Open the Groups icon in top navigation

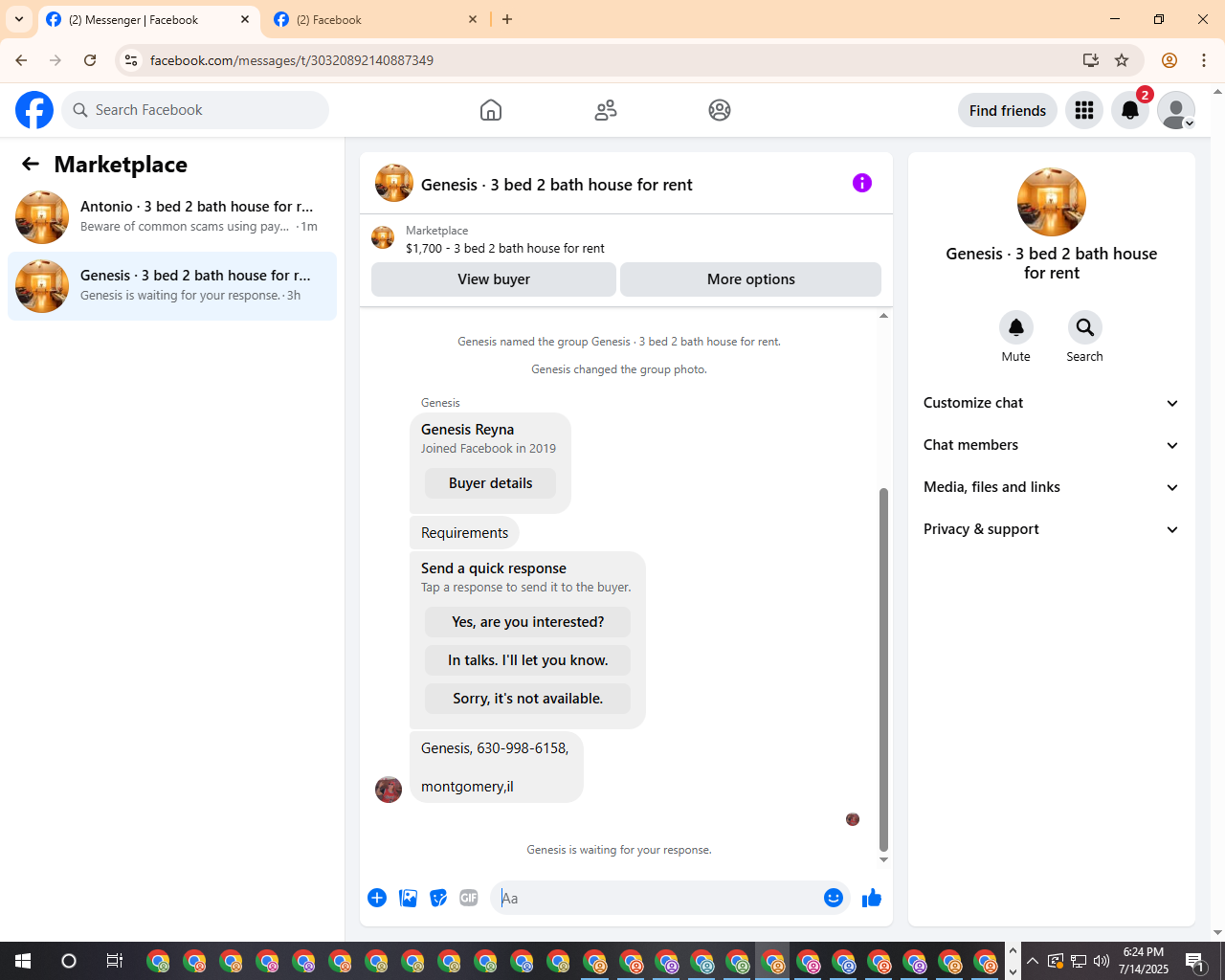click(x=720, y=110)
